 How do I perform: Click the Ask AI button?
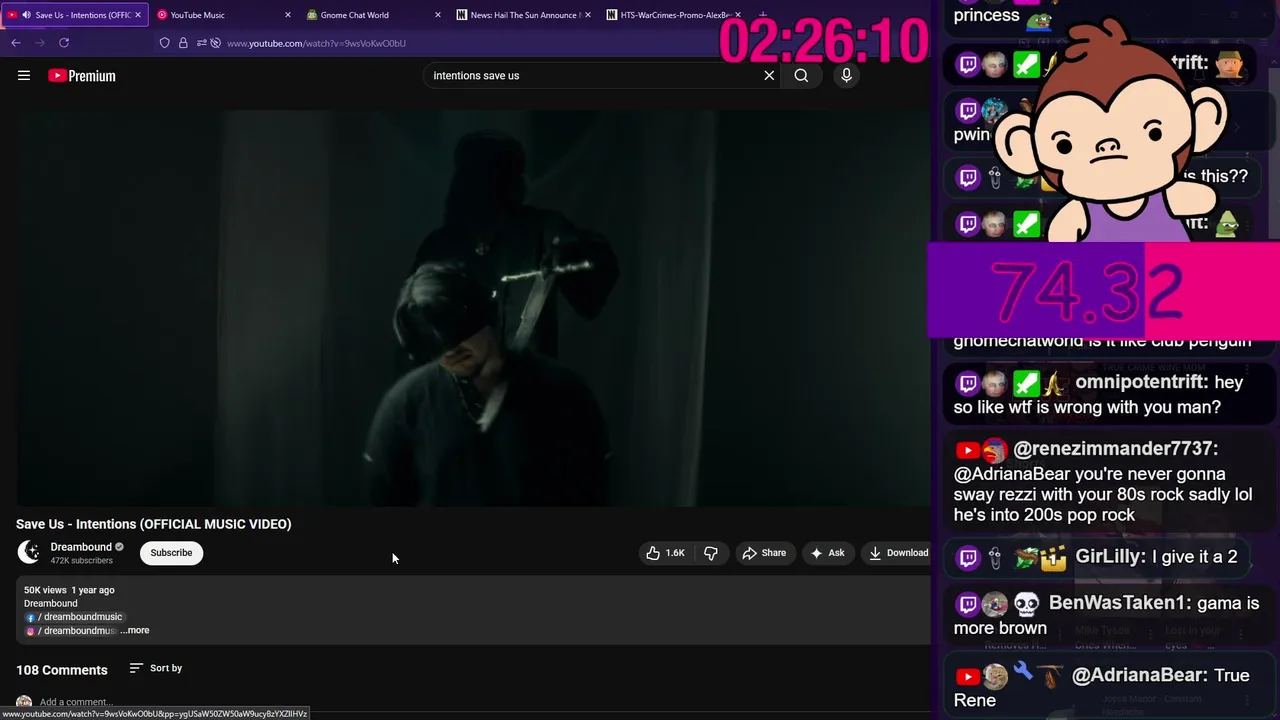828,553
